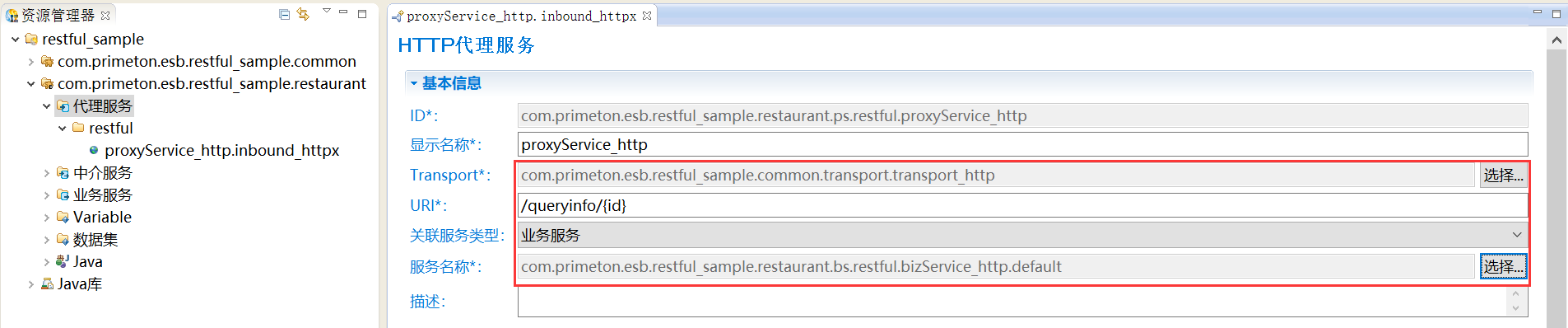The width and height of the screenshot is (1568, 328).
Task: Toggle link with editor icon
Action: (303, 15)
